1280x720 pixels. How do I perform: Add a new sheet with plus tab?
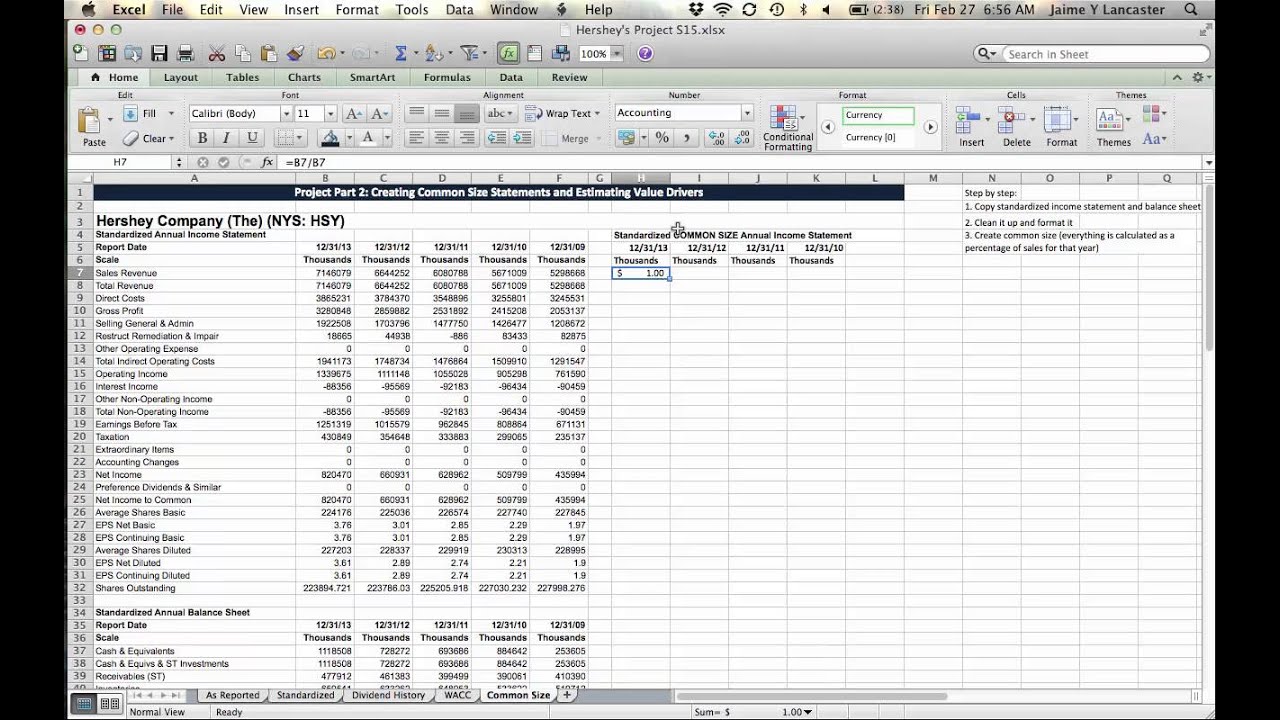567,695
